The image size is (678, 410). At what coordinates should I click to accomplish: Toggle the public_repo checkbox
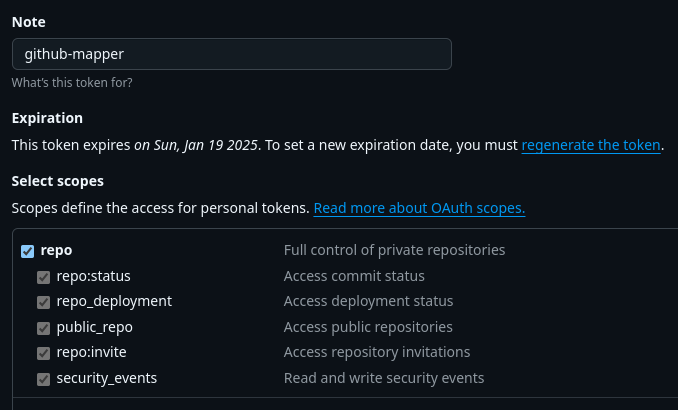[44, 327]
